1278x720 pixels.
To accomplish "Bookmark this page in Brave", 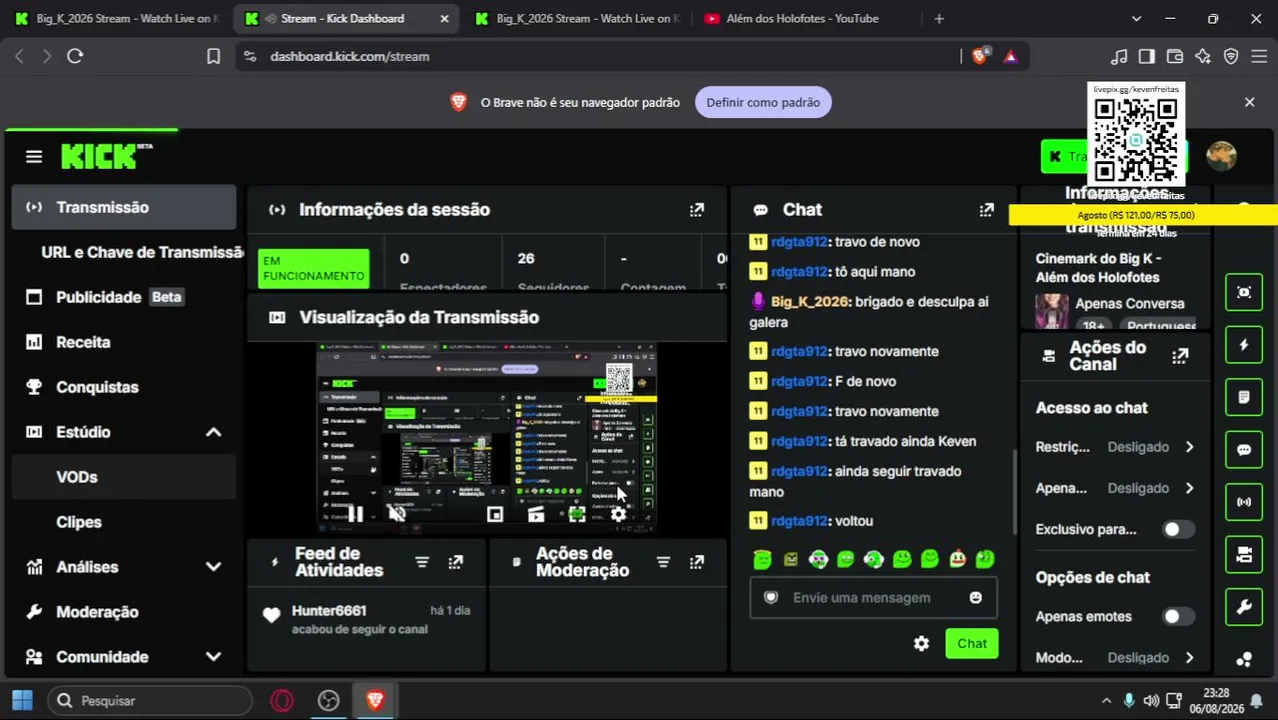I will point(213,56).
